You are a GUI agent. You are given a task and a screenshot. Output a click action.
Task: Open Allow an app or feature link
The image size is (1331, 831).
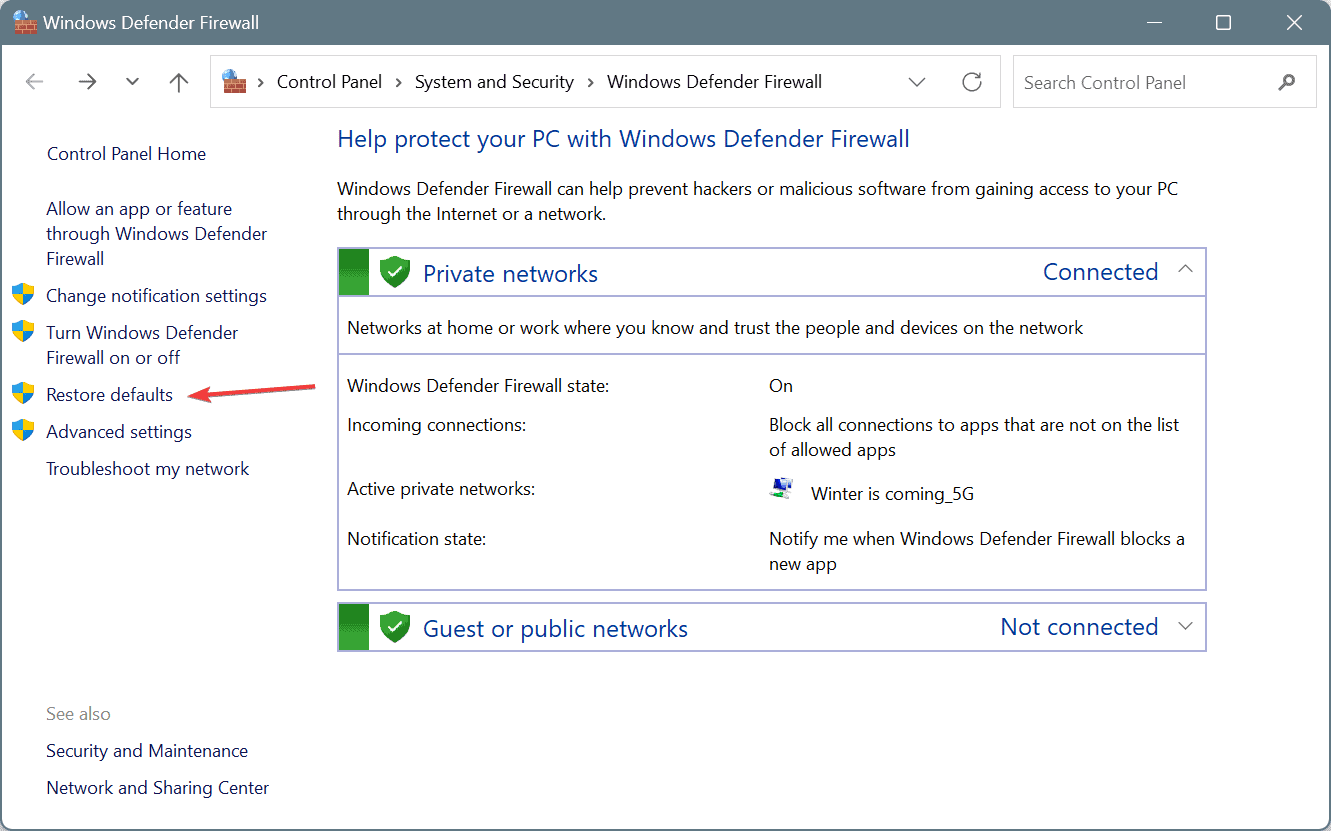click(x=156, y=233)
